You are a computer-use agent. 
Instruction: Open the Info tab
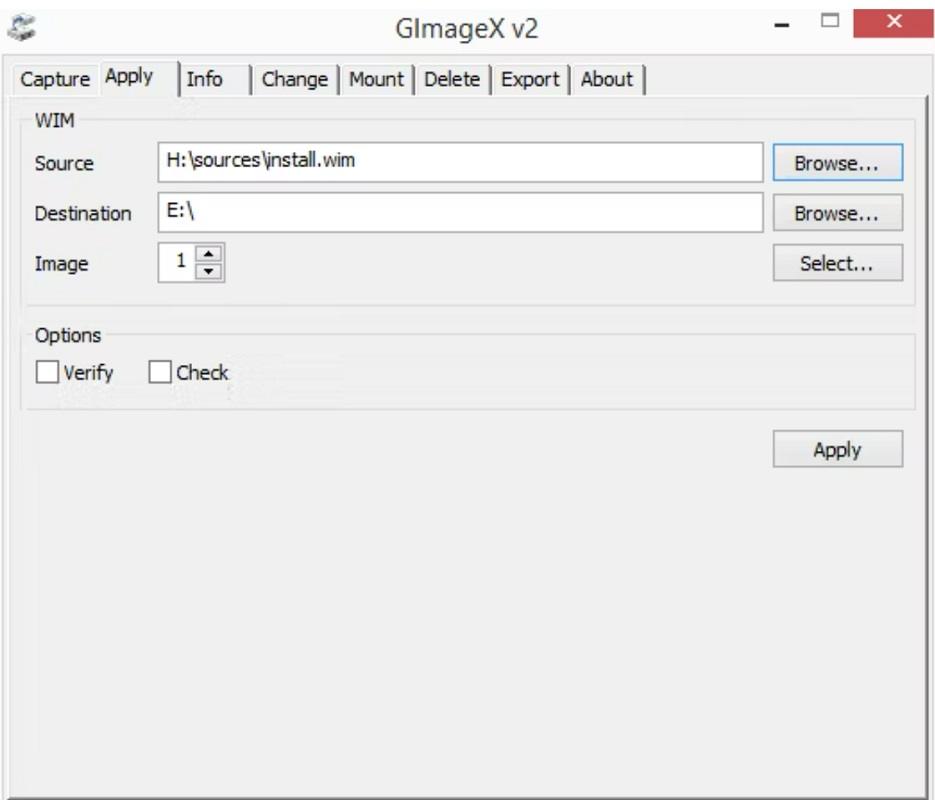[205, 80]
